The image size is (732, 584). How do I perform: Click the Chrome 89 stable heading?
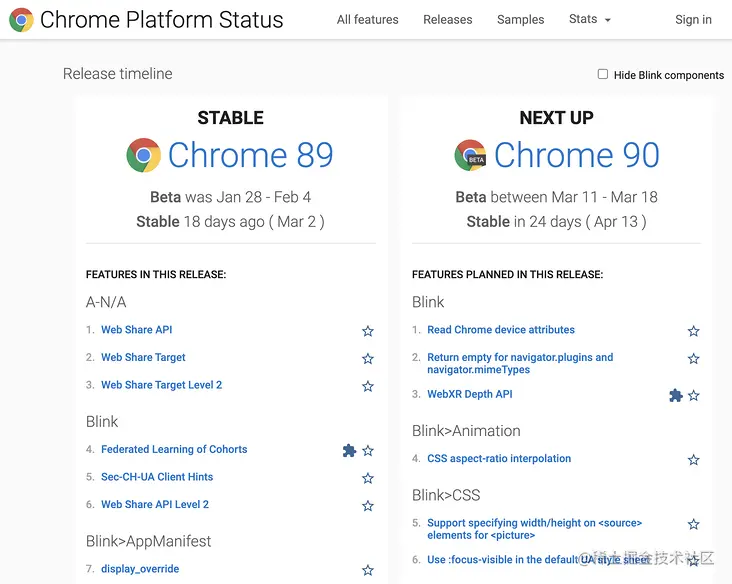tap(250, 155)
